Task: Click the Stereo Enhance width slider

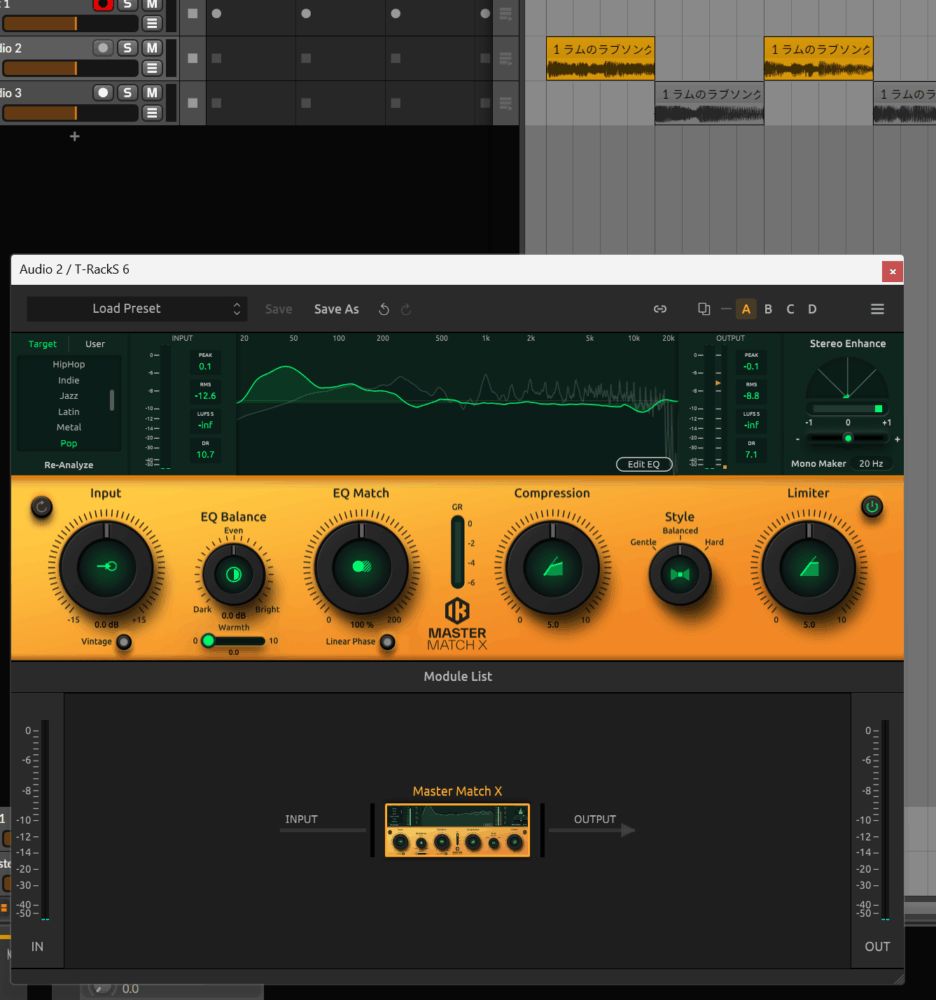Action: (848, 438)
